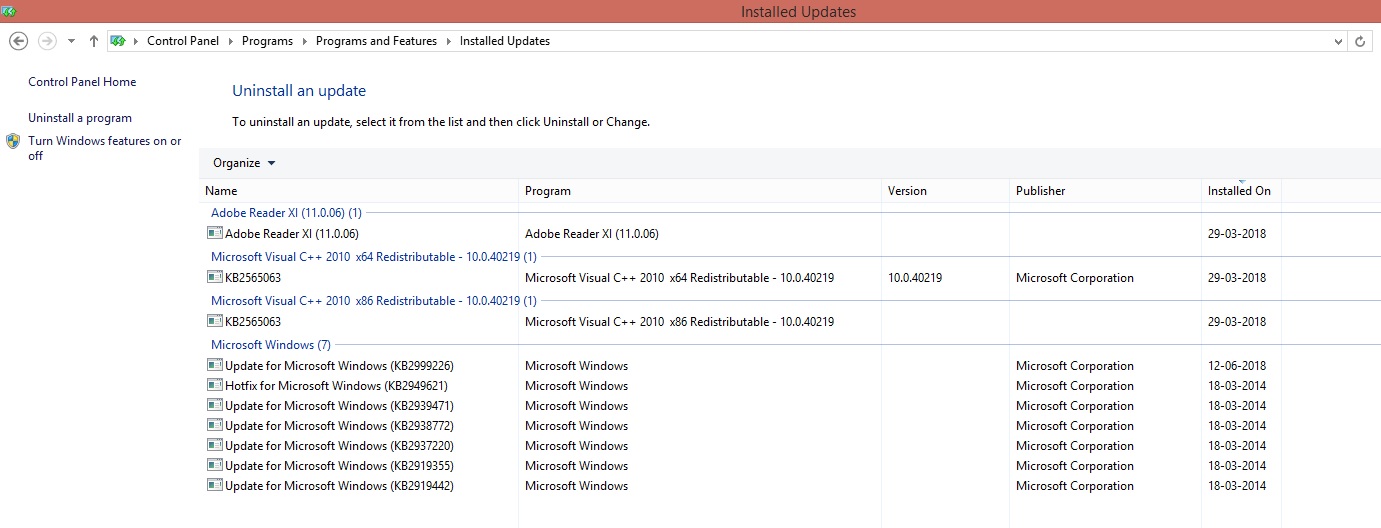Click version cell 10.0.40219
1381x528 pixels.
915,277
